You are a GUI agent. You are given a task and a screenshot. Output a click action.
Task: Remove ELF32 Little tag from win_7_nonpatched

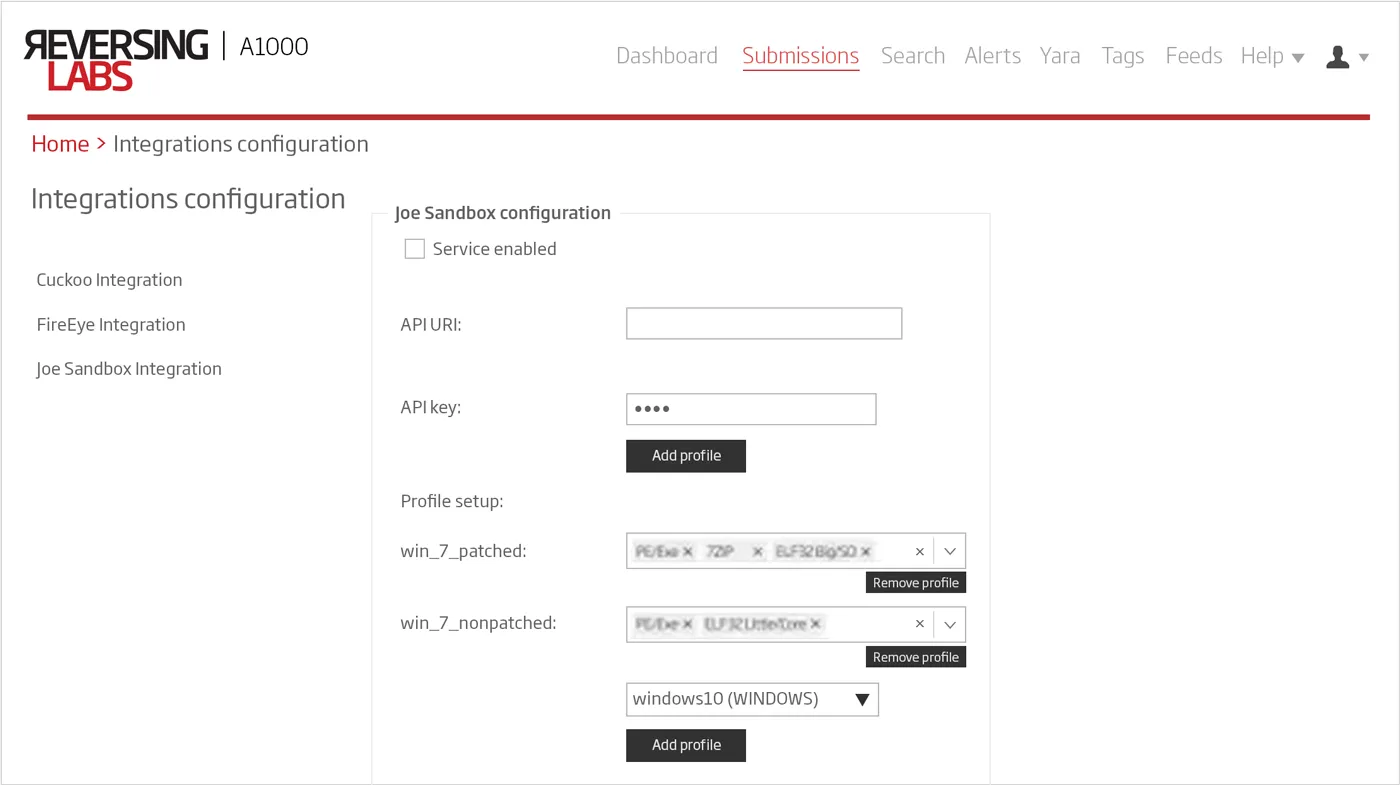pos(816,625)
